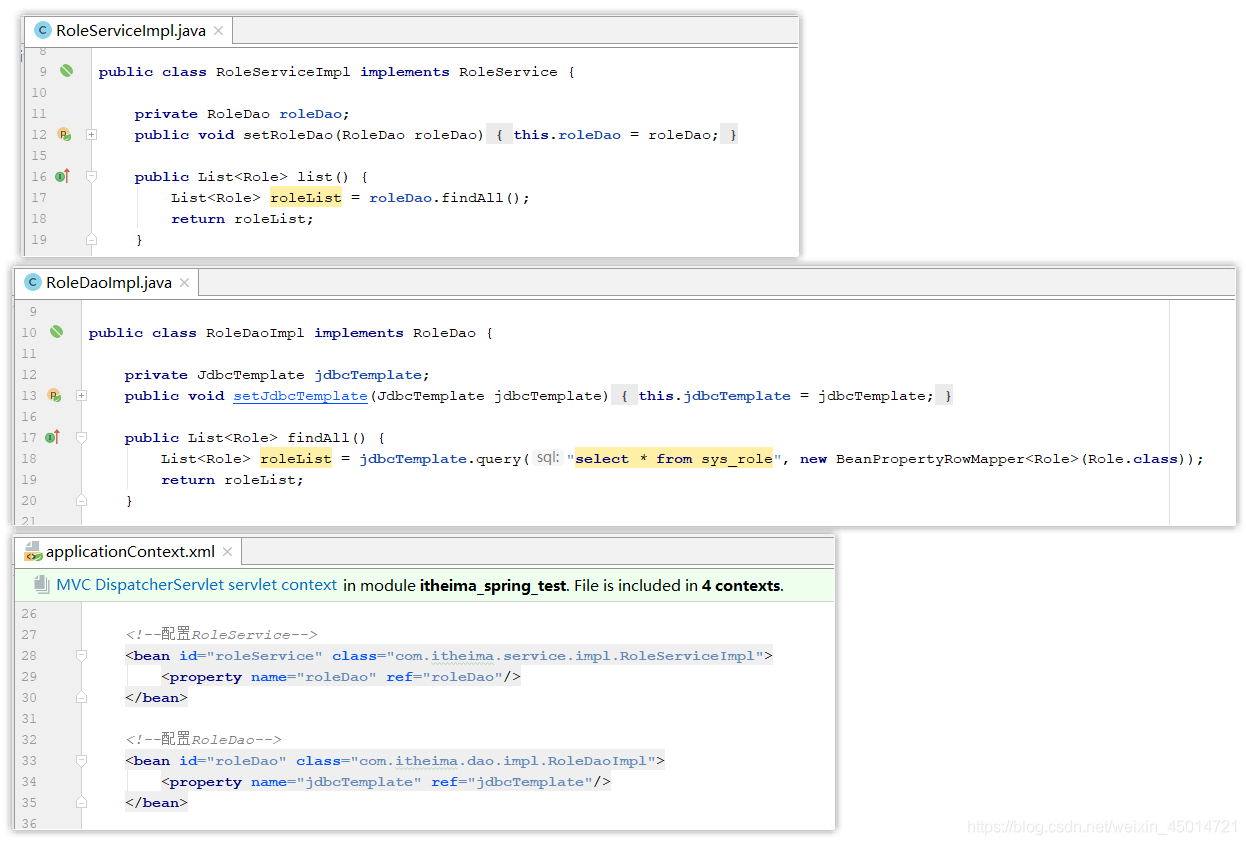Click line number 17 in RoleServiceImpl gutter
Image resolution: width=1246 pixels, height=845 pixels.
point(39,198)
